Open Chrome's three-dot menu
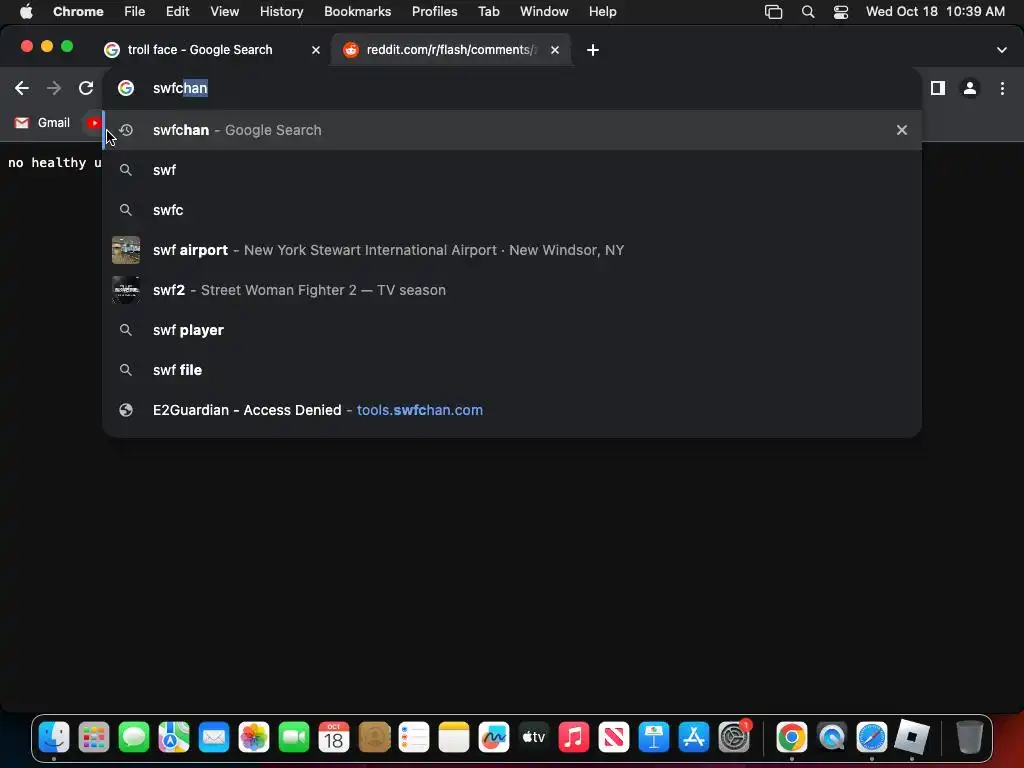 click(x=1002, y=88)
